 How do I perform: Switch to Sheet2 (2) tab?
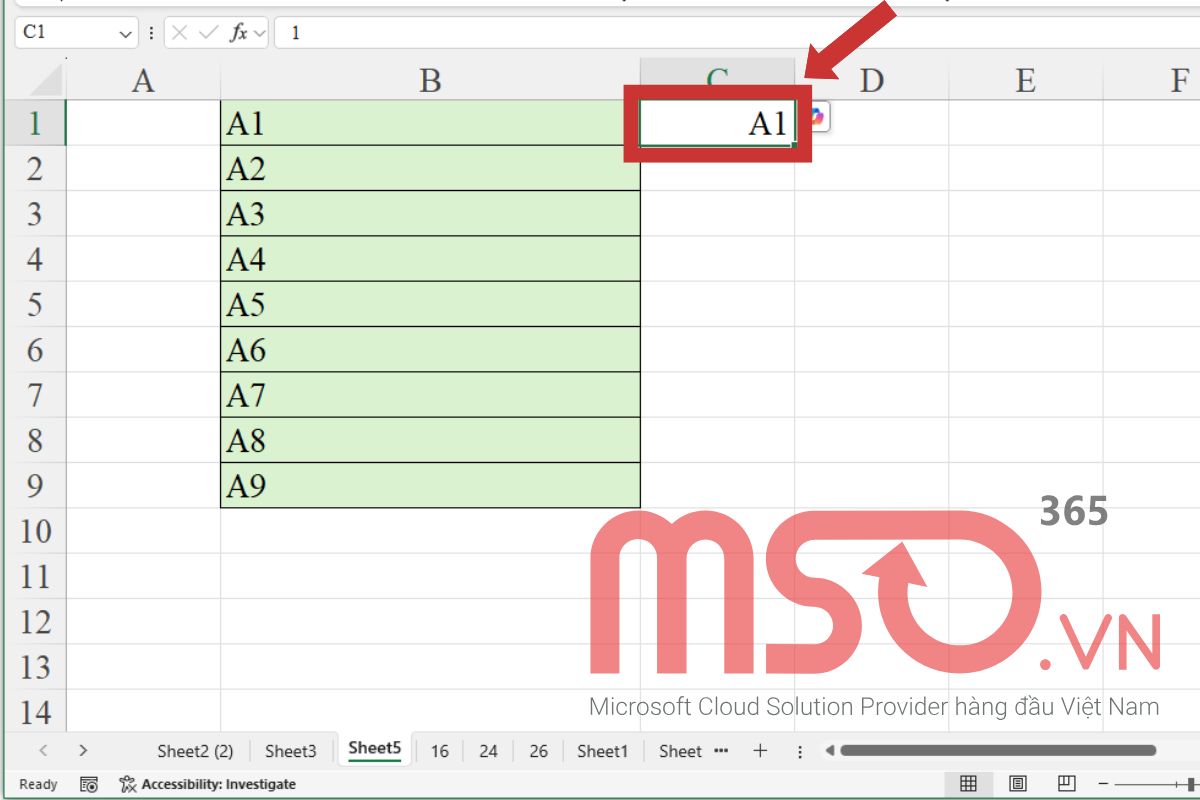click(195, 751)
